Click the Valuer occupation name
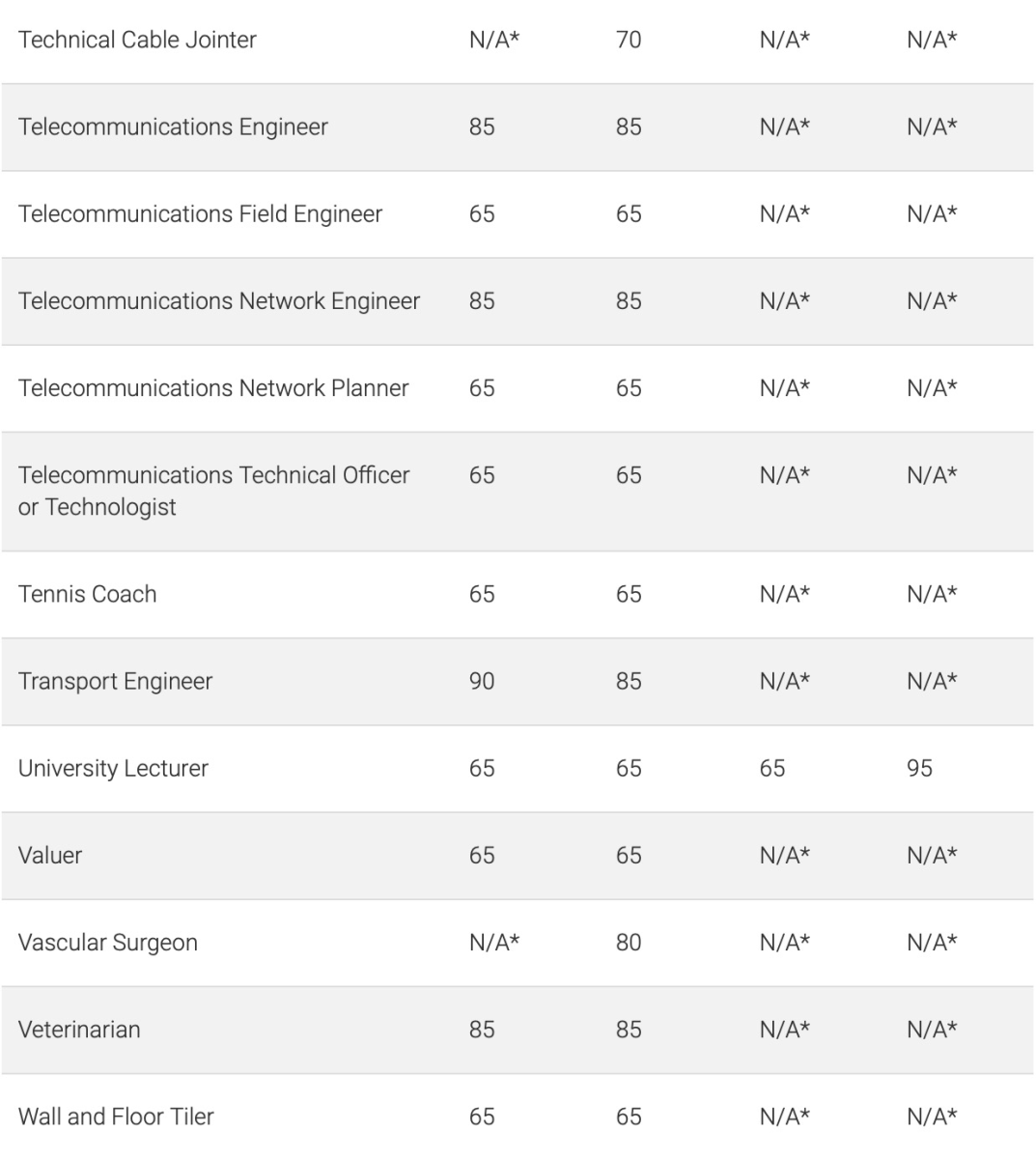This screenshot has height=1159, width=1036. point(50,855)
